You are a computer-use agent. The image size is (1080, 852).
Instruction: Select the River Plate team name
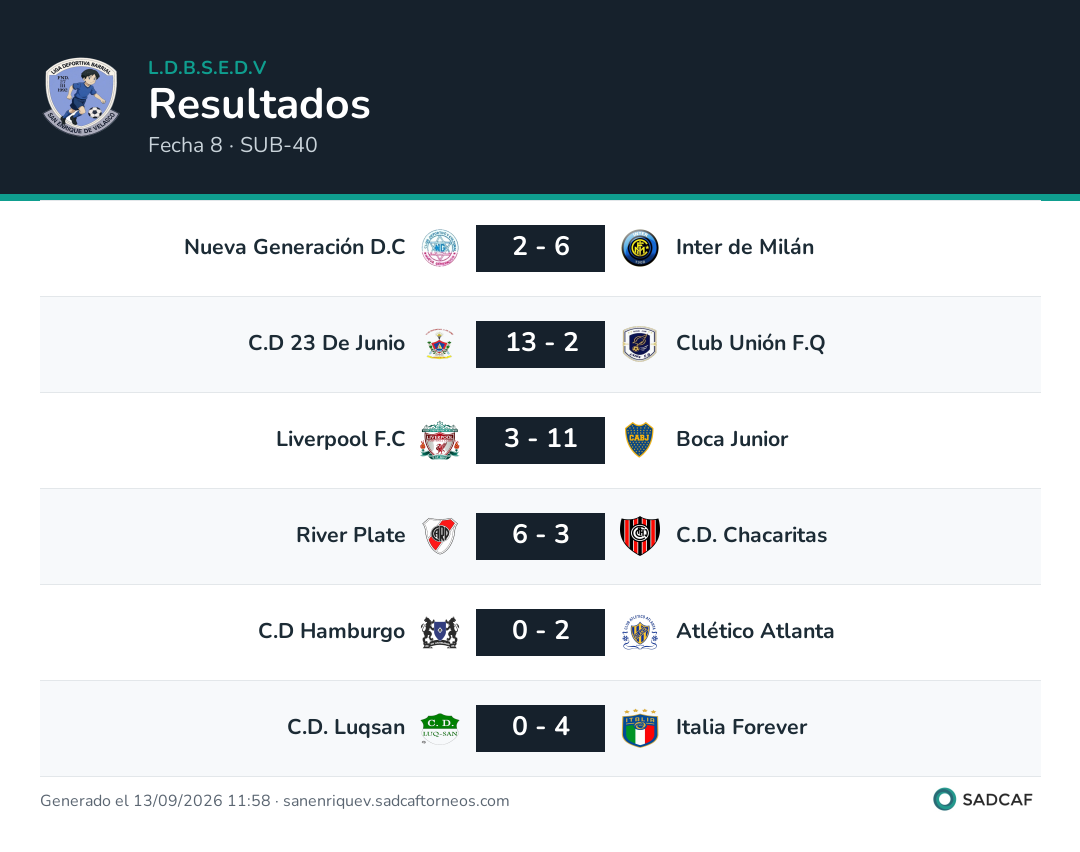[x=351, y=535]
